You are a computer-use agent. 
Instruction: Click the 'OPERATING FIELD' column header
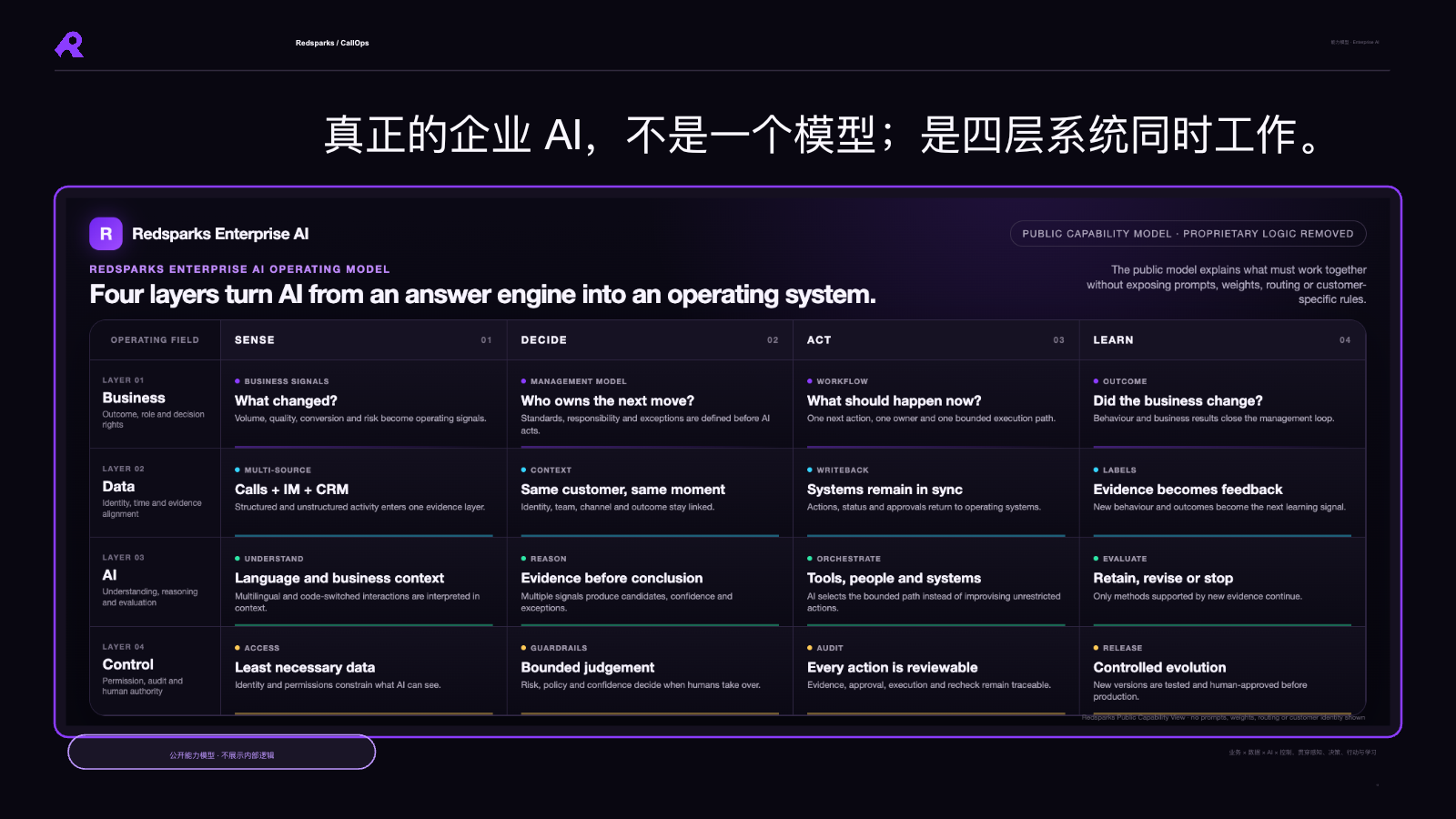(155, 340)
